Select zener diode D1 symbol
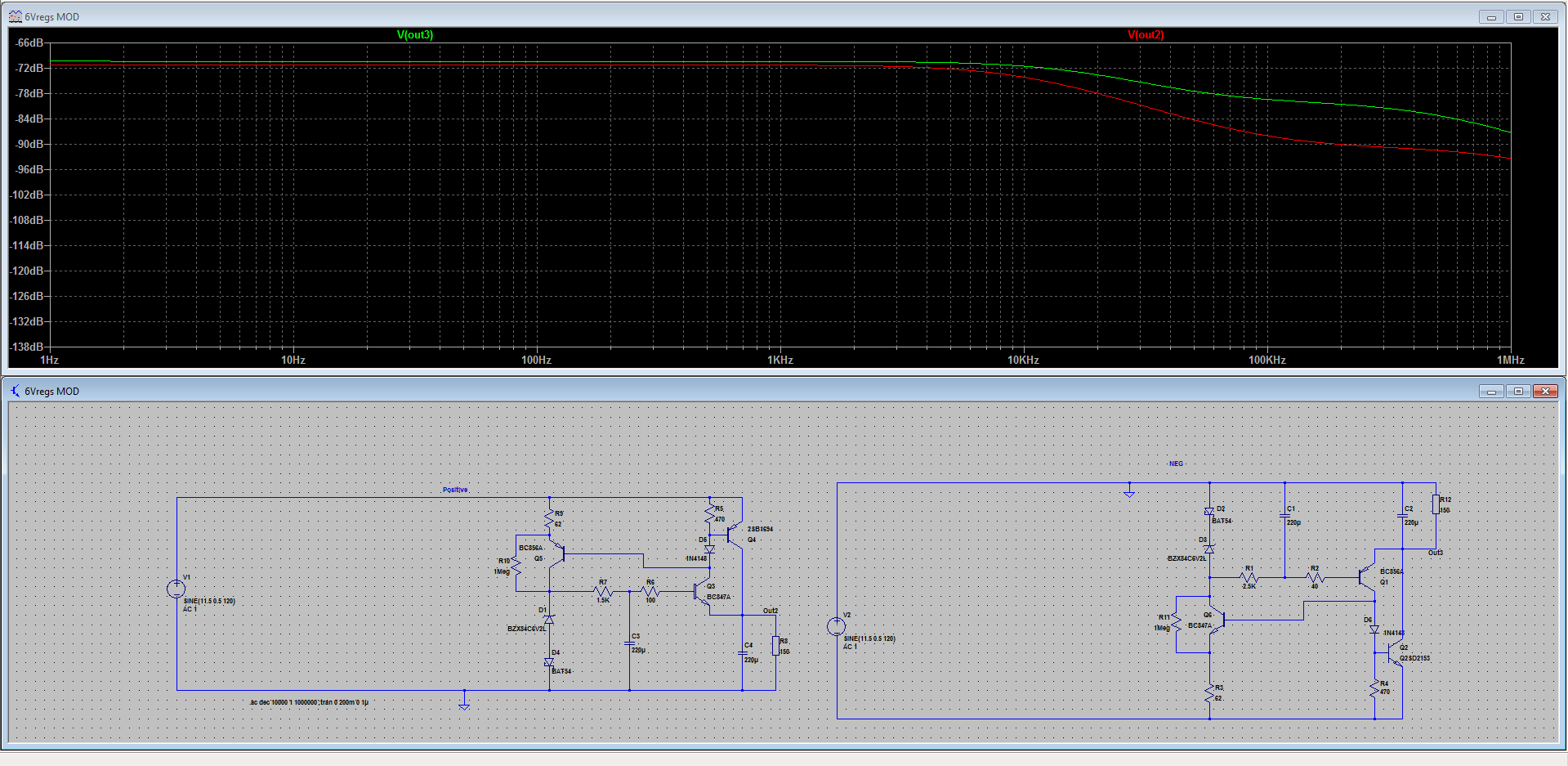 point(549,620)
